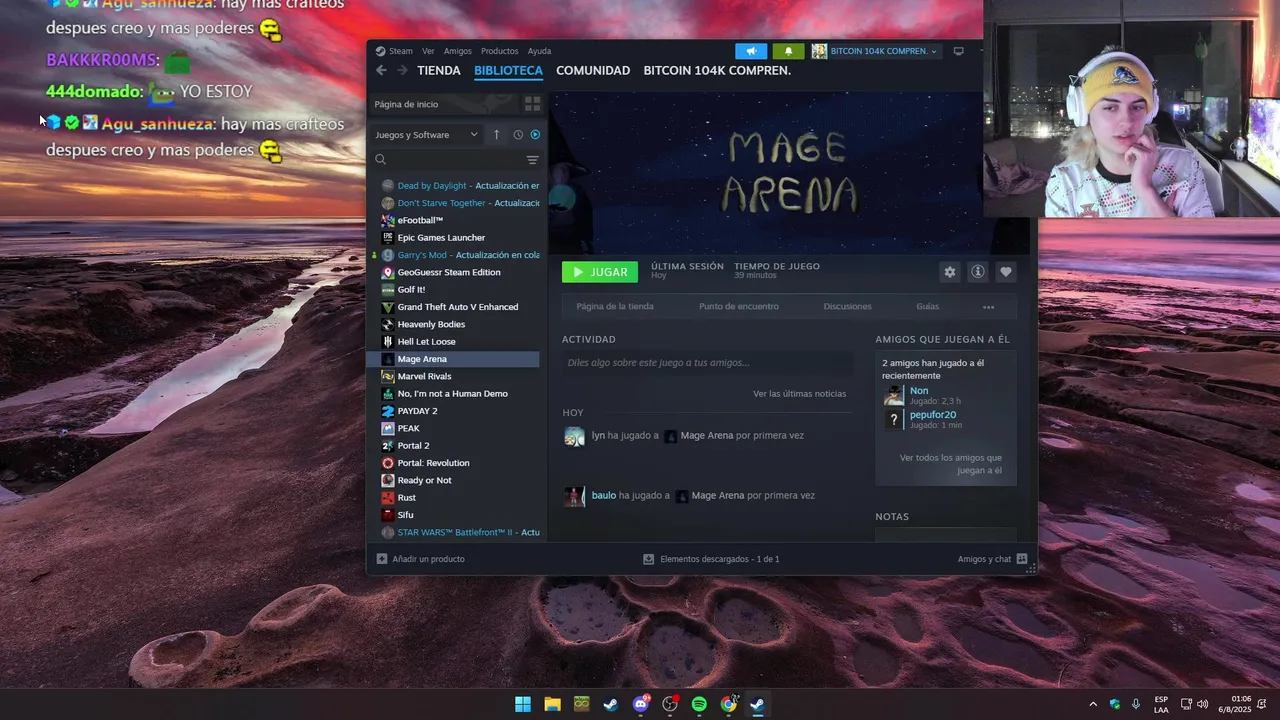The height and width of the screenshot is (720, 1280).
Task: Go to the TIENDA tab
Action: pyautogui.click(x=439, y=71)
